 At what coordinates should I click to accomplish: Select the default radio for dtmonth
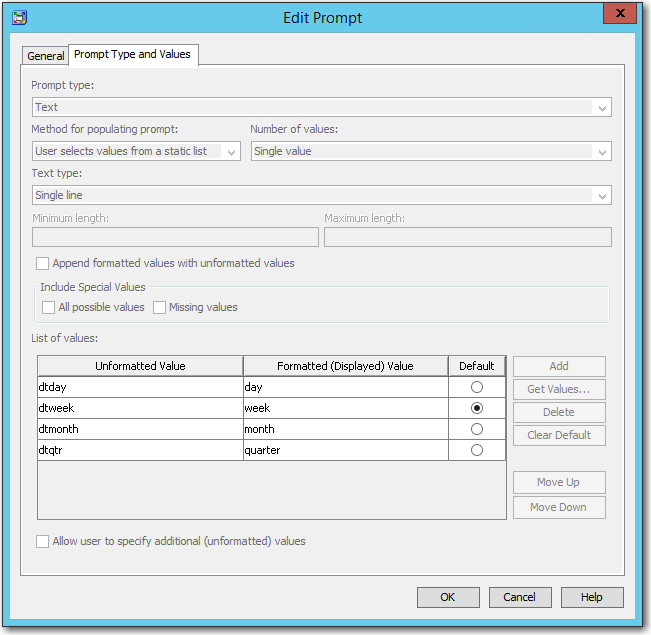pyautogui.click(x=476, y=429)
